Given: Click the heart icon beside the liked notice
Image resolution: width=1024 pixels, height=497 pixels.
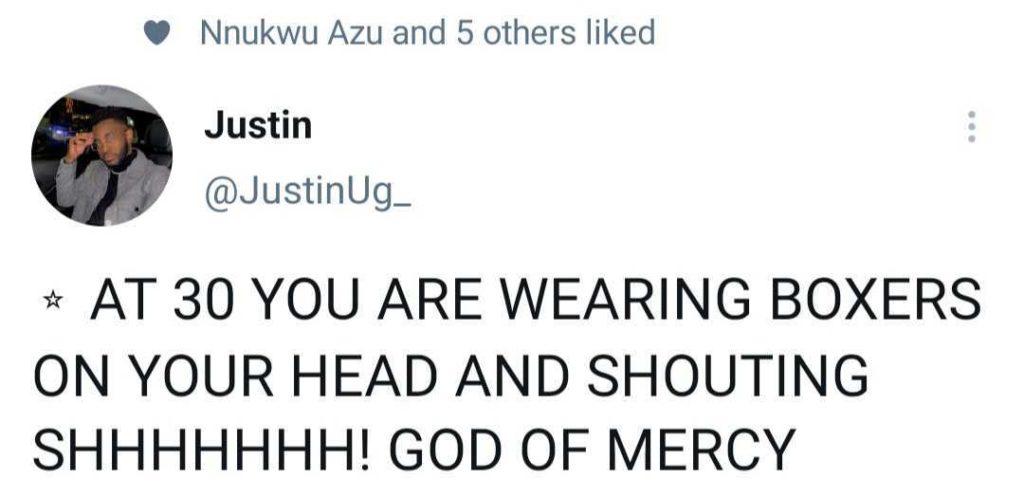Looking at the screenshot, I should 158,34.
